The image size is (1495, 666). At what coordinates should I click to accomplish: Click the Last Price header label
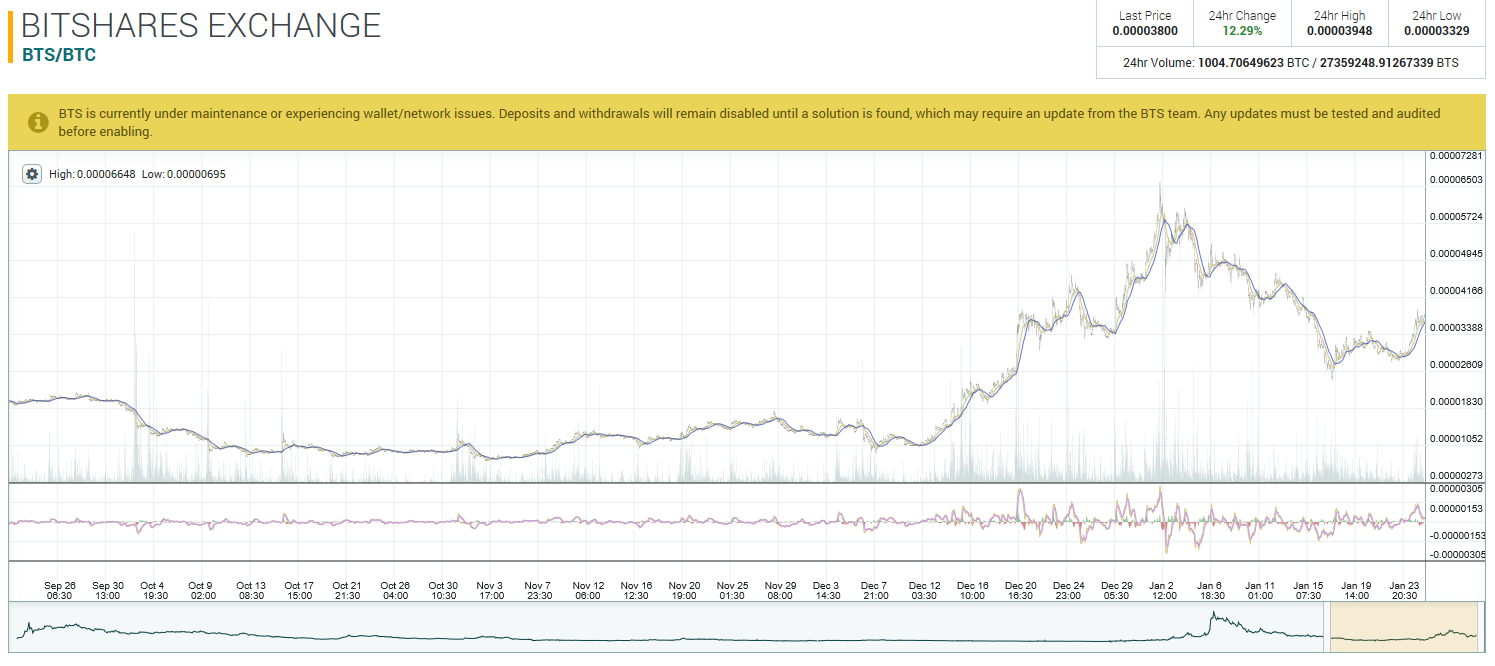coord(1145,15)
